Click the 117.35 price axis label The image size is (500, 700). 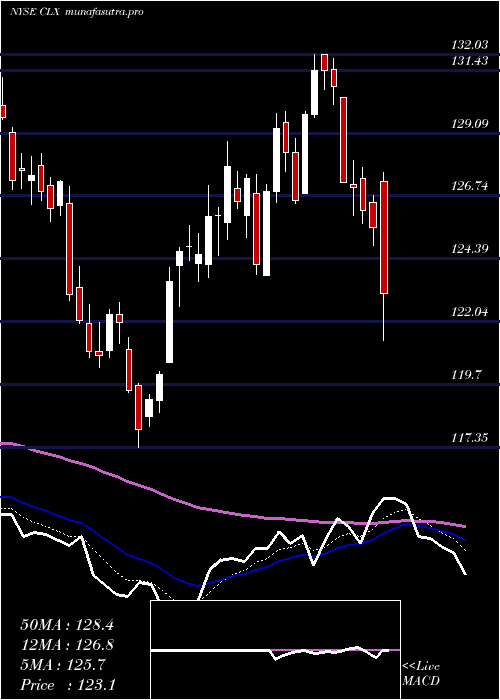click(469, 438)
